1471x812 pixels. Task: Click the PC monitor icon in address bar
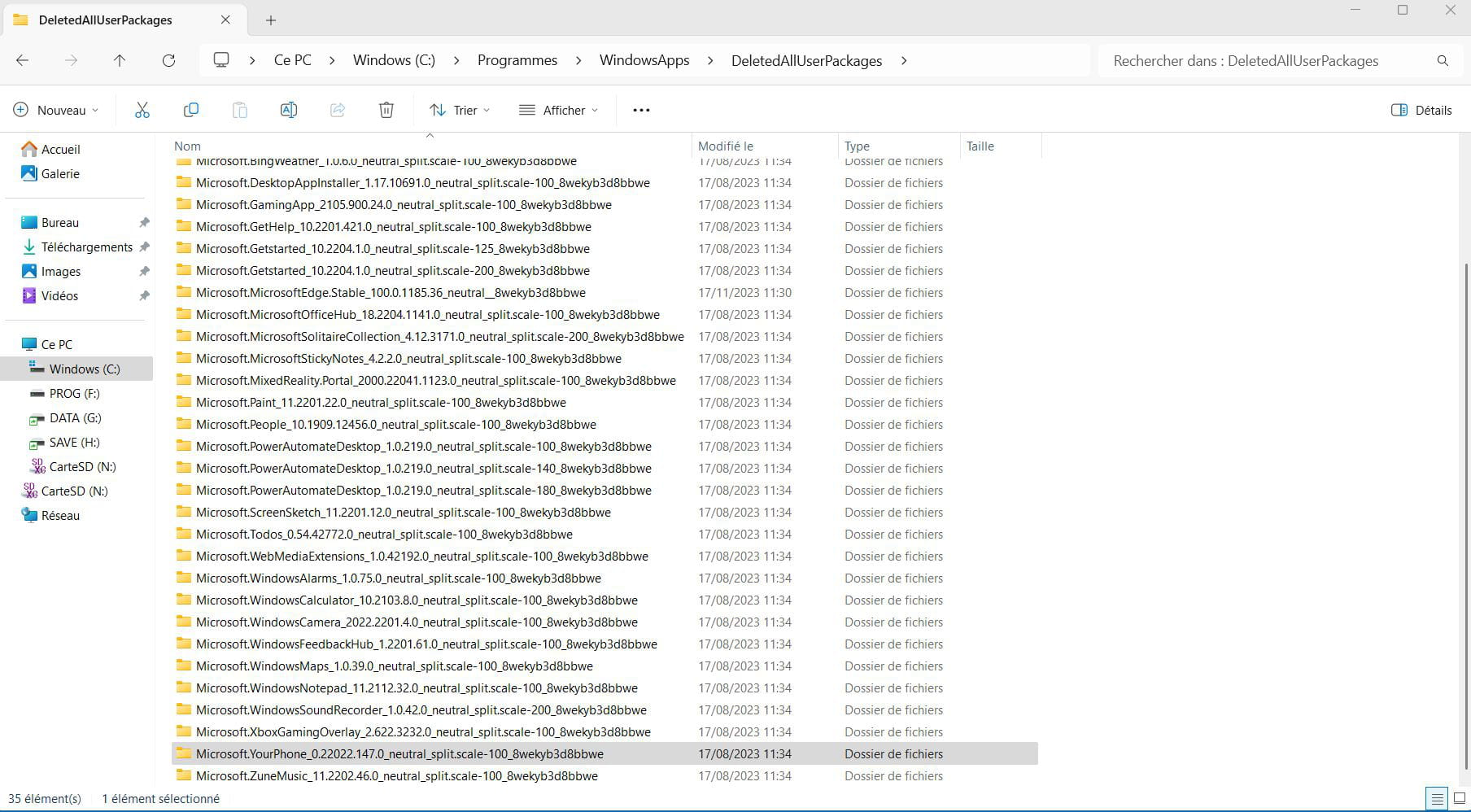click(221, 60)
